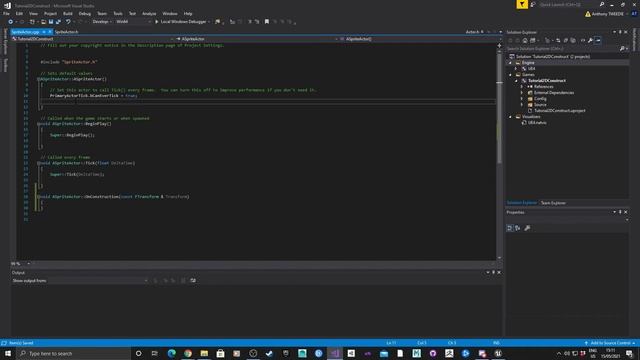Click the Property Pages wrench icon

pos(527,228)
